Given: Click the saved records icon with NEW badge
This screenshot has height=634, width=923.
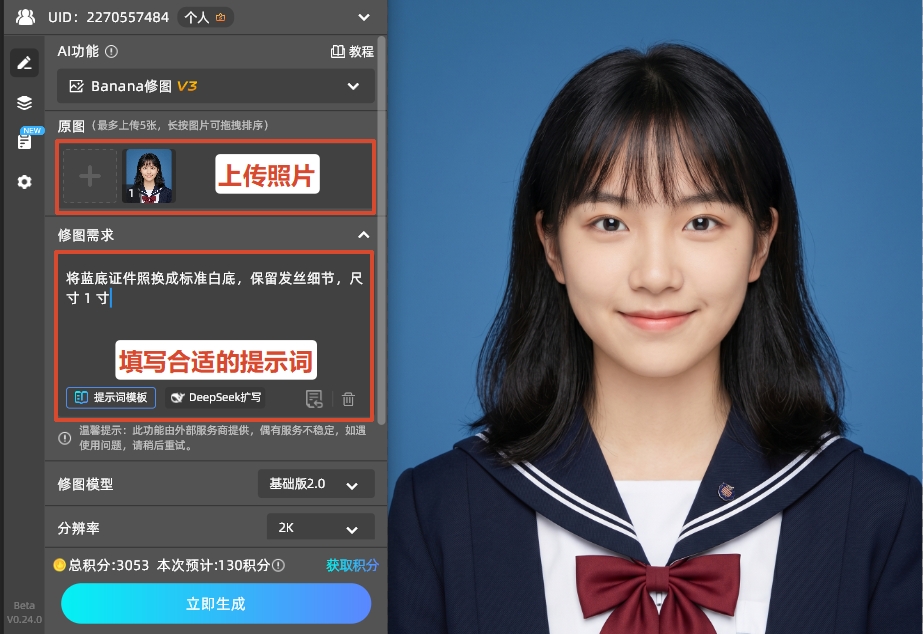Looking at the screenshot, I should (x=24, y=142).
